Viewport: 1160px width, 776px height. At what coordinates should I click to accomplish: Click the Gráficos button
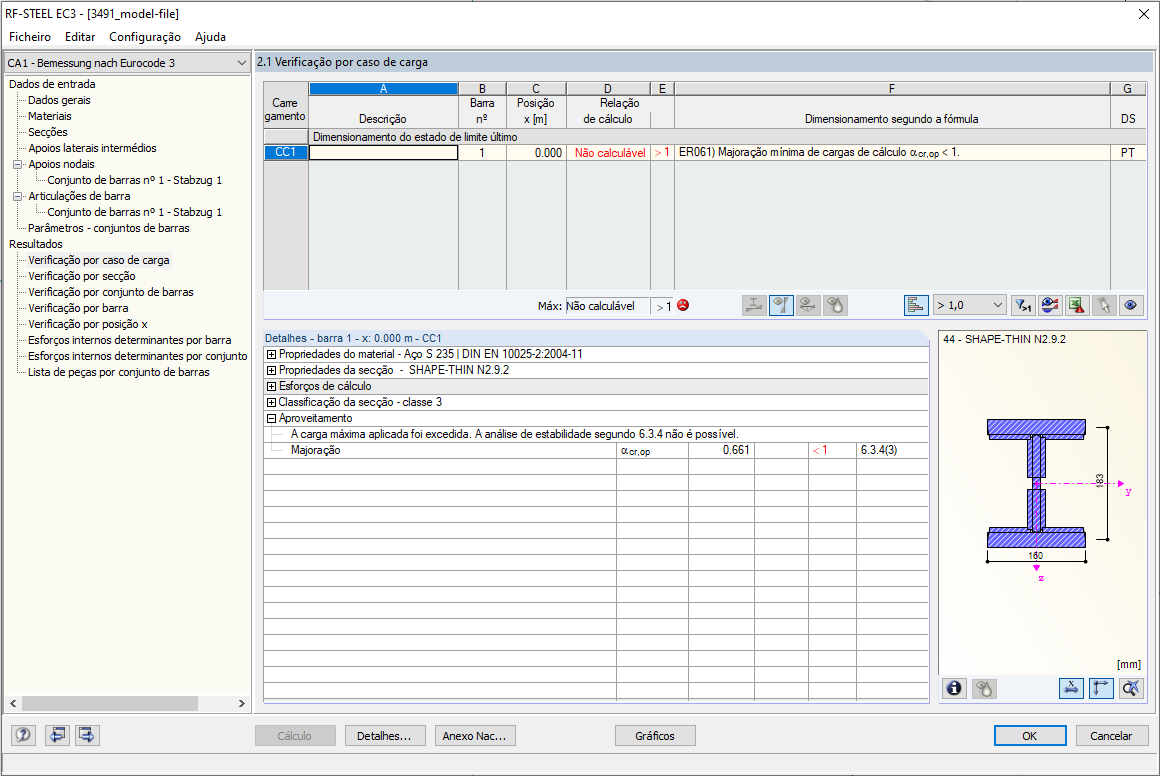[655, 736]
